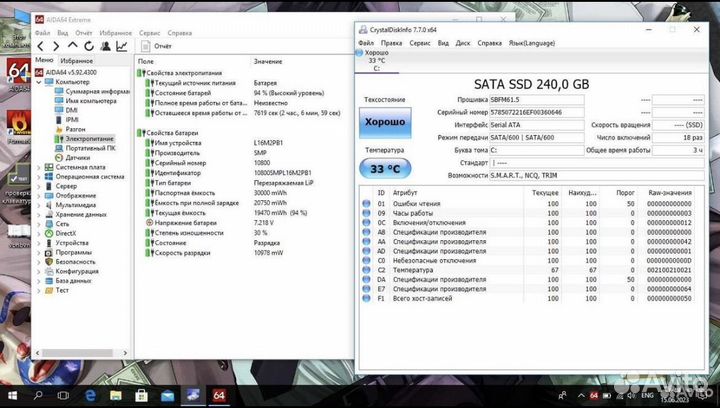Click the Refresh icon in AIDA64 toolbar
This screenshot has width=720, height=408.
tap(89, 46)
